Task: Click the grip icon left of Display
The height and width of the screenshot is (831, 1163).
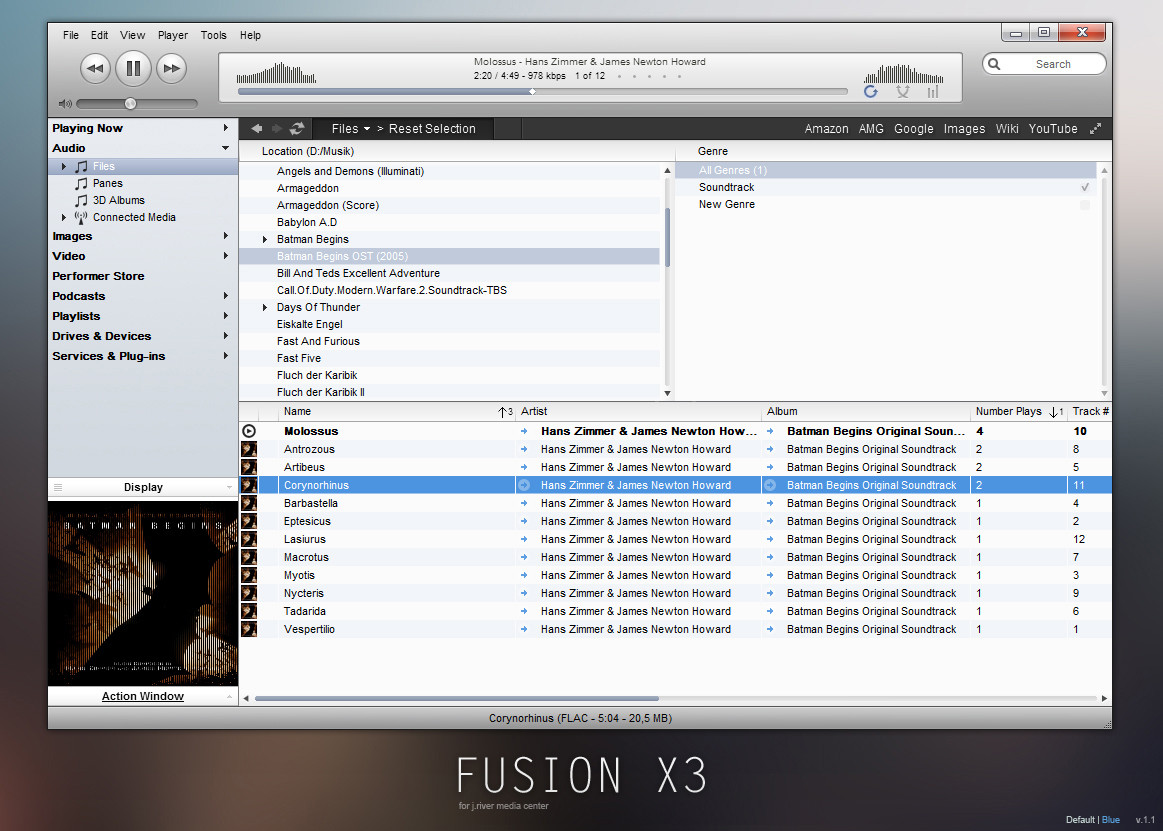Action: (x=58, y=487)
